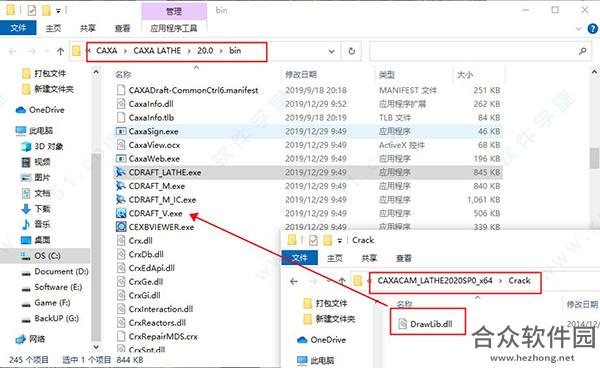Open the 文件 menu in the bin window
The image size is (600, 368).
pos(18,28)
